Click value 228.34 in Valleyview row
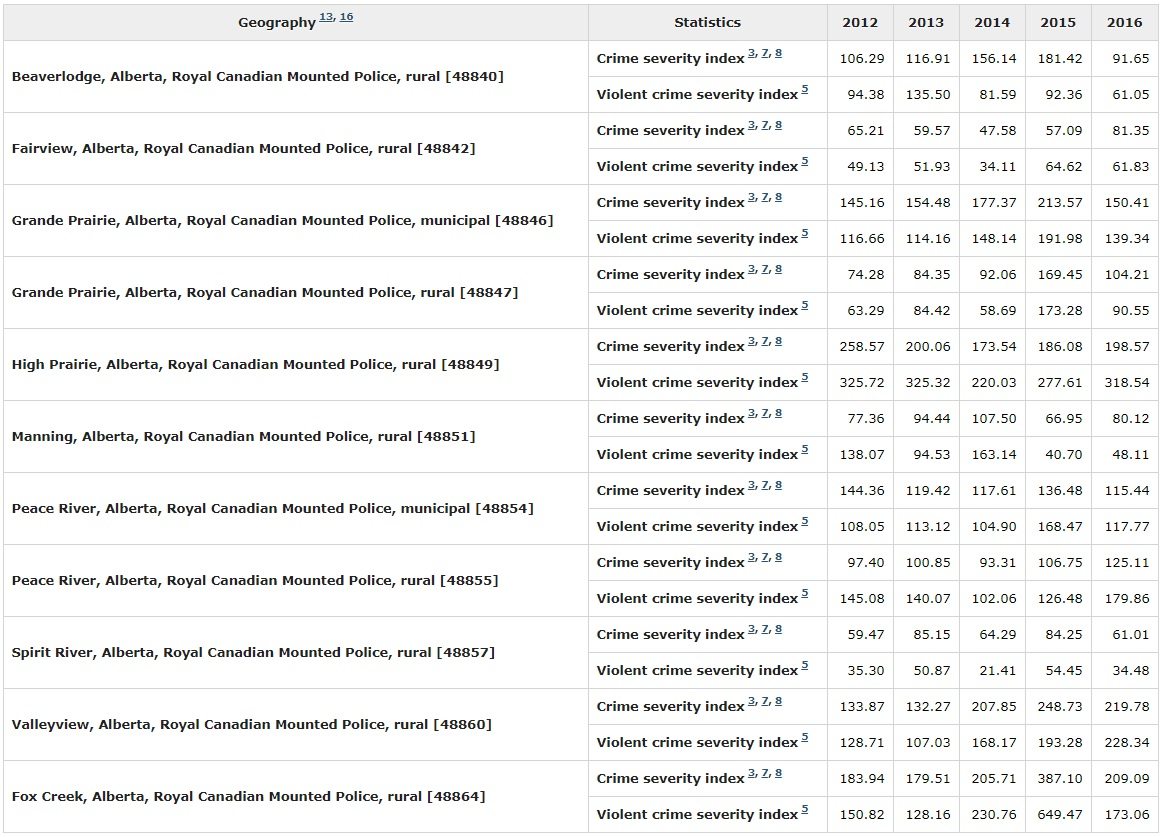The image size is (1165, 837). [x=1126, y=743]
